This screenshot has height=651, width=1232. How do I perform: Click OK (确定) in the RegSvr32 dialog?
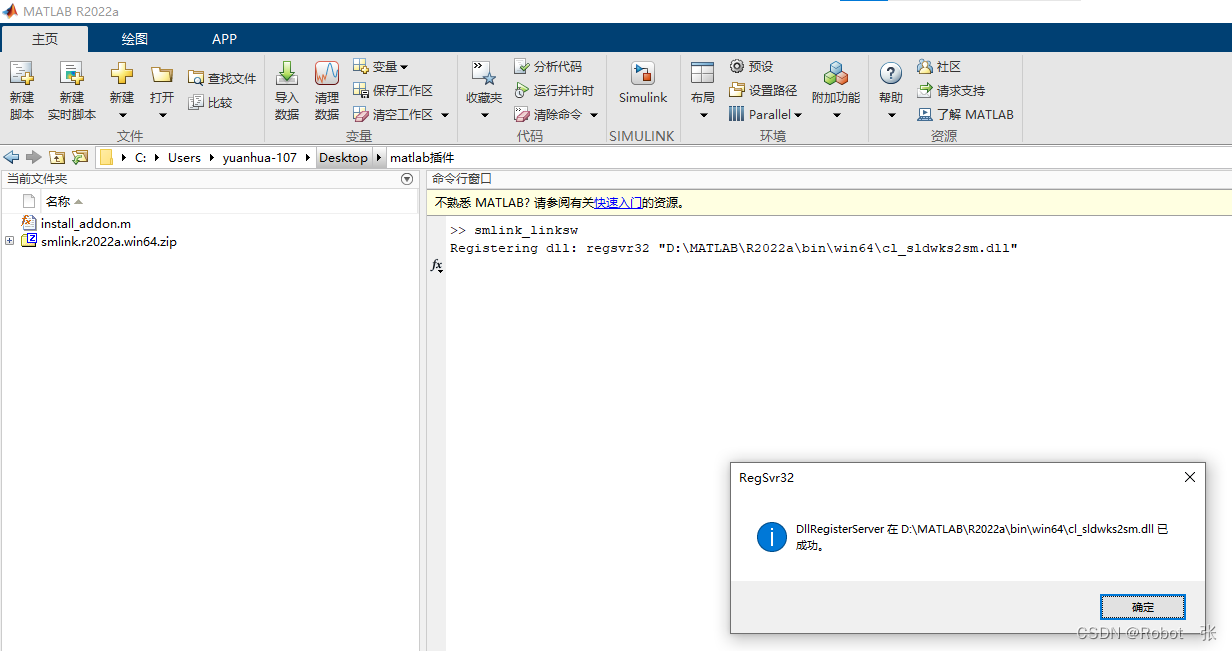1143,607
